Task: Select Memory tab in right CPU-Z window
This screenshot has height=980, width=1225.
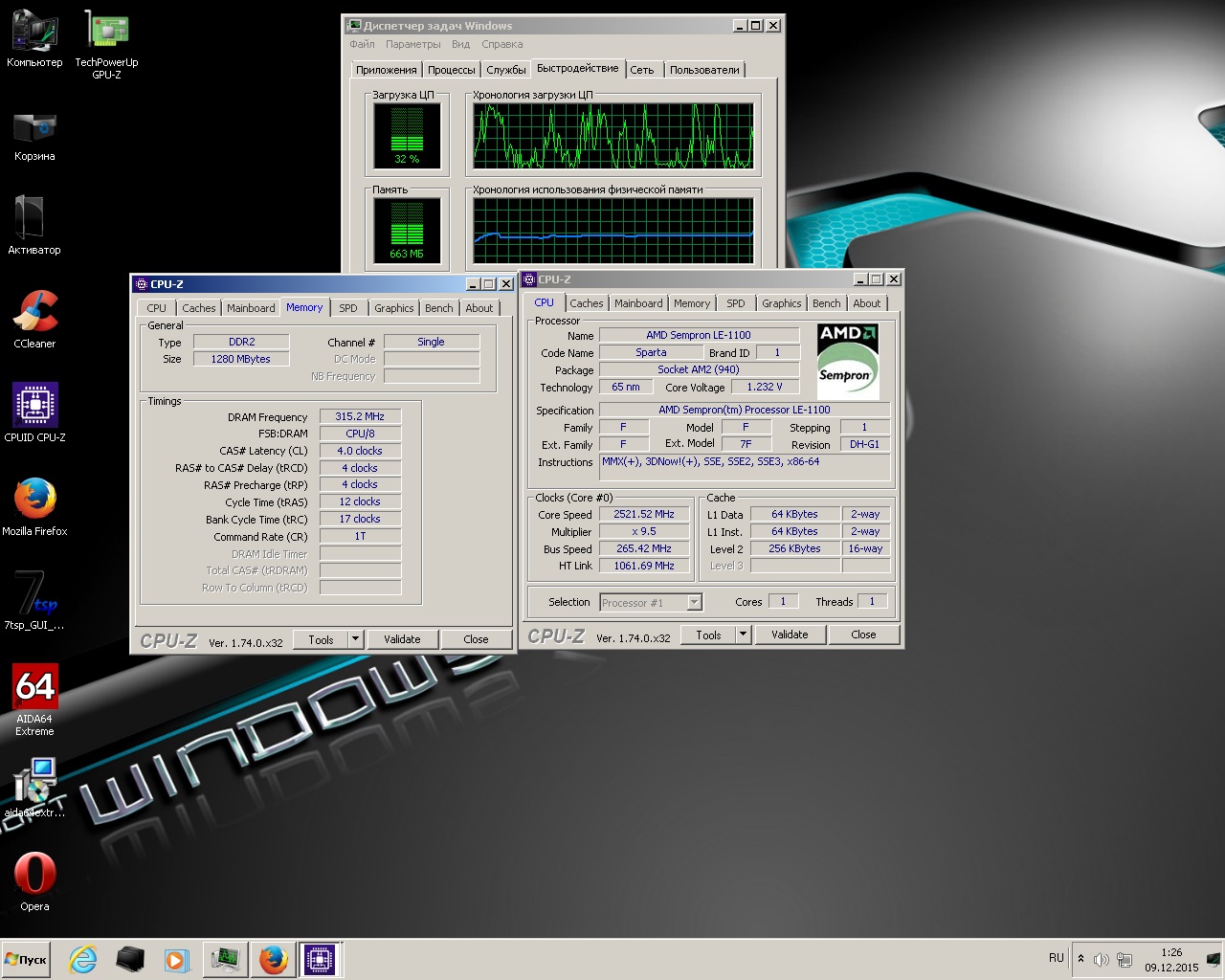Action: 692,303
